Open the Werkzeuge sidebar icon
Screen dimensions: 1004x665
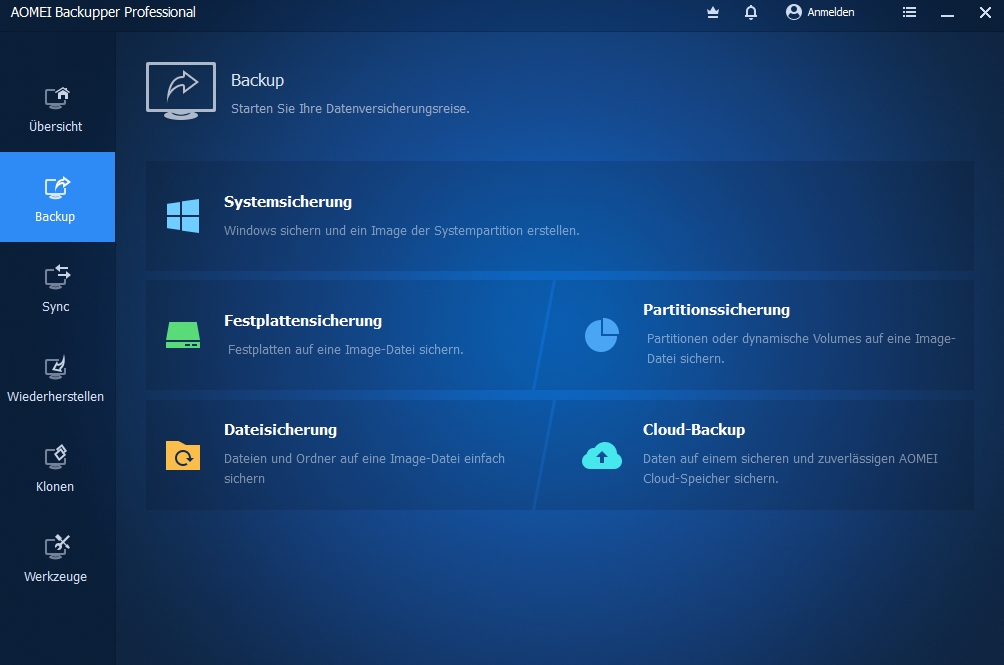click(57, 547)
